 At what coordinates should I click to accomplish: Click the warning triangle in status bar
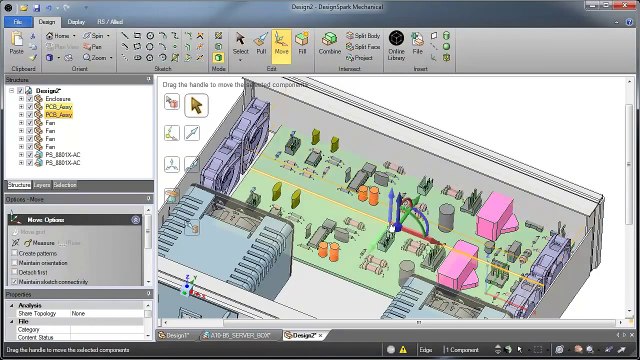pos(403,349)
